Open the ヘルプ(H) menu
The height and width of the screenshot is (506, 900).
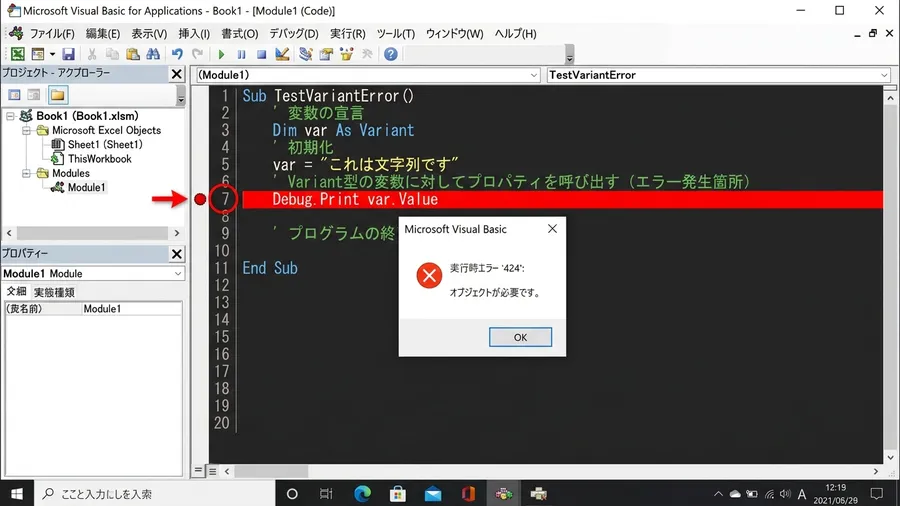pyautogui.click(x=515, y=34)
